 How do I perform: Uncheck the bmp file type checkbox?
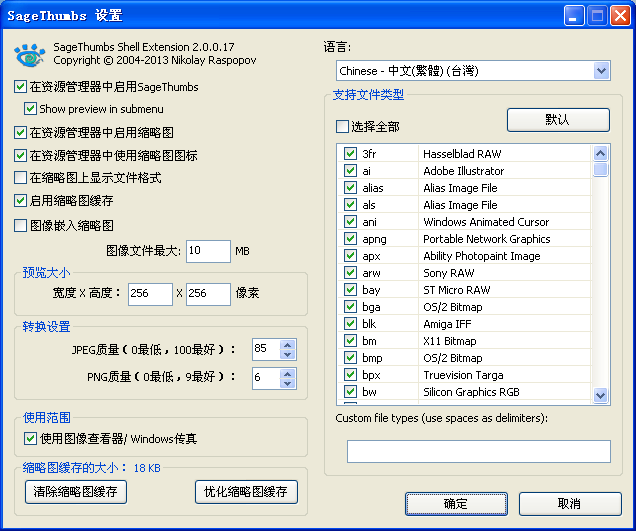tap(350, 358)
